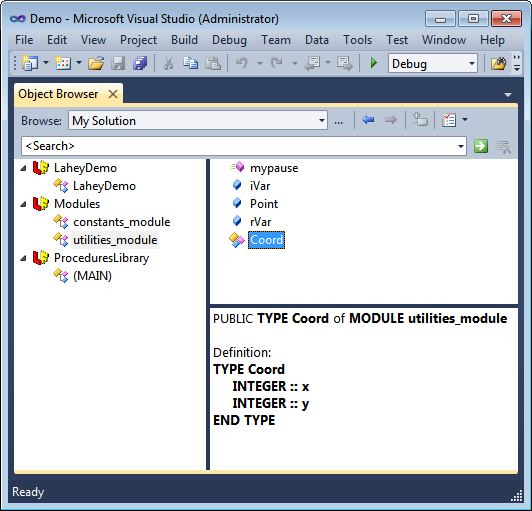Viewport: 532px width, 511px height.
Task: Click the Add New Item toolbar icon
Action: 63,63
